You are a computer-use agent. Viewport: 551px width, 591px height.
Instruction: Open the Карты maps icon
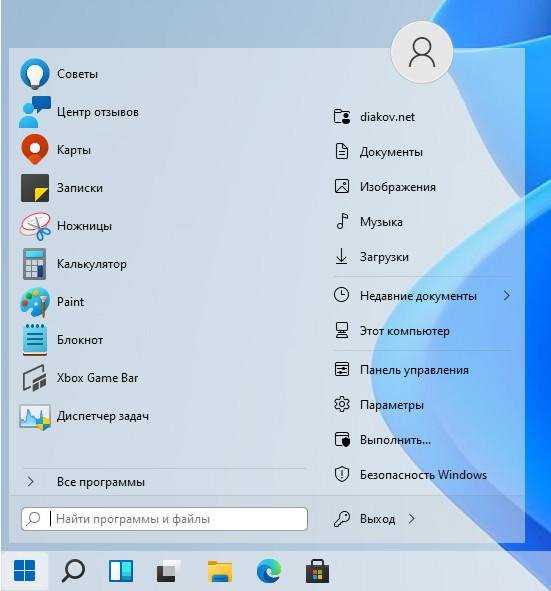35,150
